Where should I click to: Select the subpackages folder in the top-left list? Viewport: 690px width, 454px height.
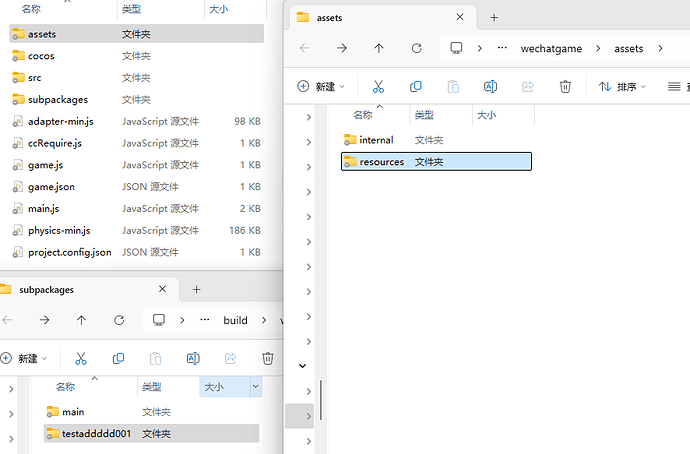[x=136, y=99]
